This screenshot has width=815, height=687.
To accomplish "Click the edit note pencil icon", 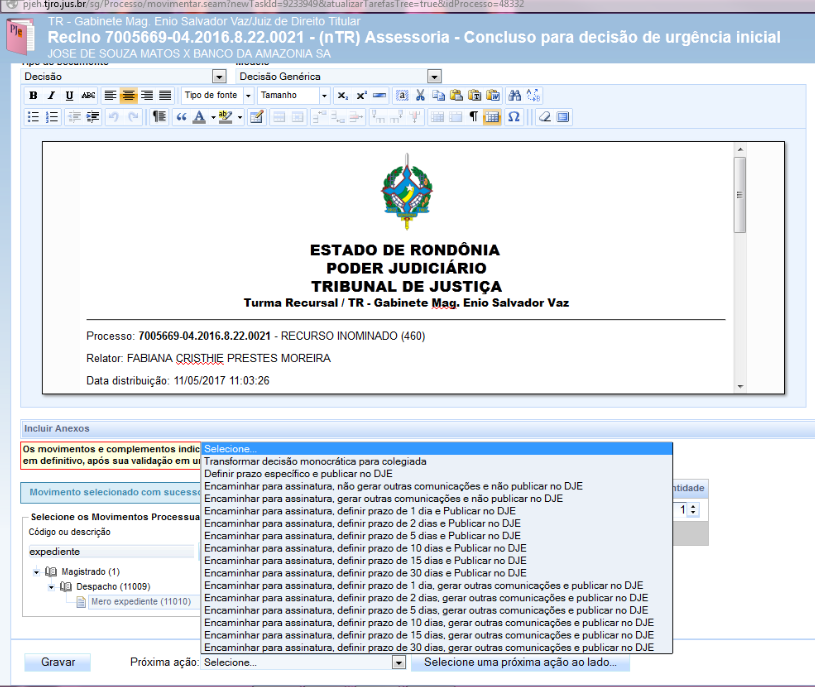I will [x=257, y=117].
